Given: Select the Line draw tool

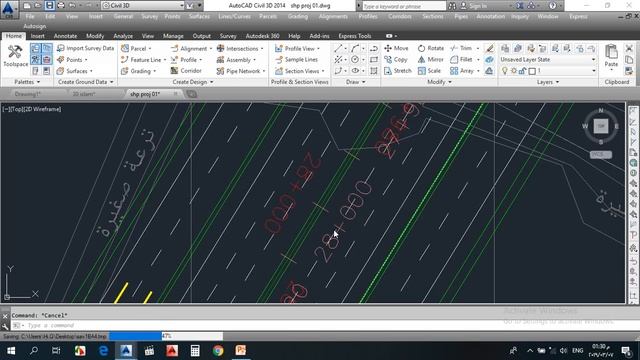Looking at the screenshot, I should pyautogui.click(x=338, y=49).
